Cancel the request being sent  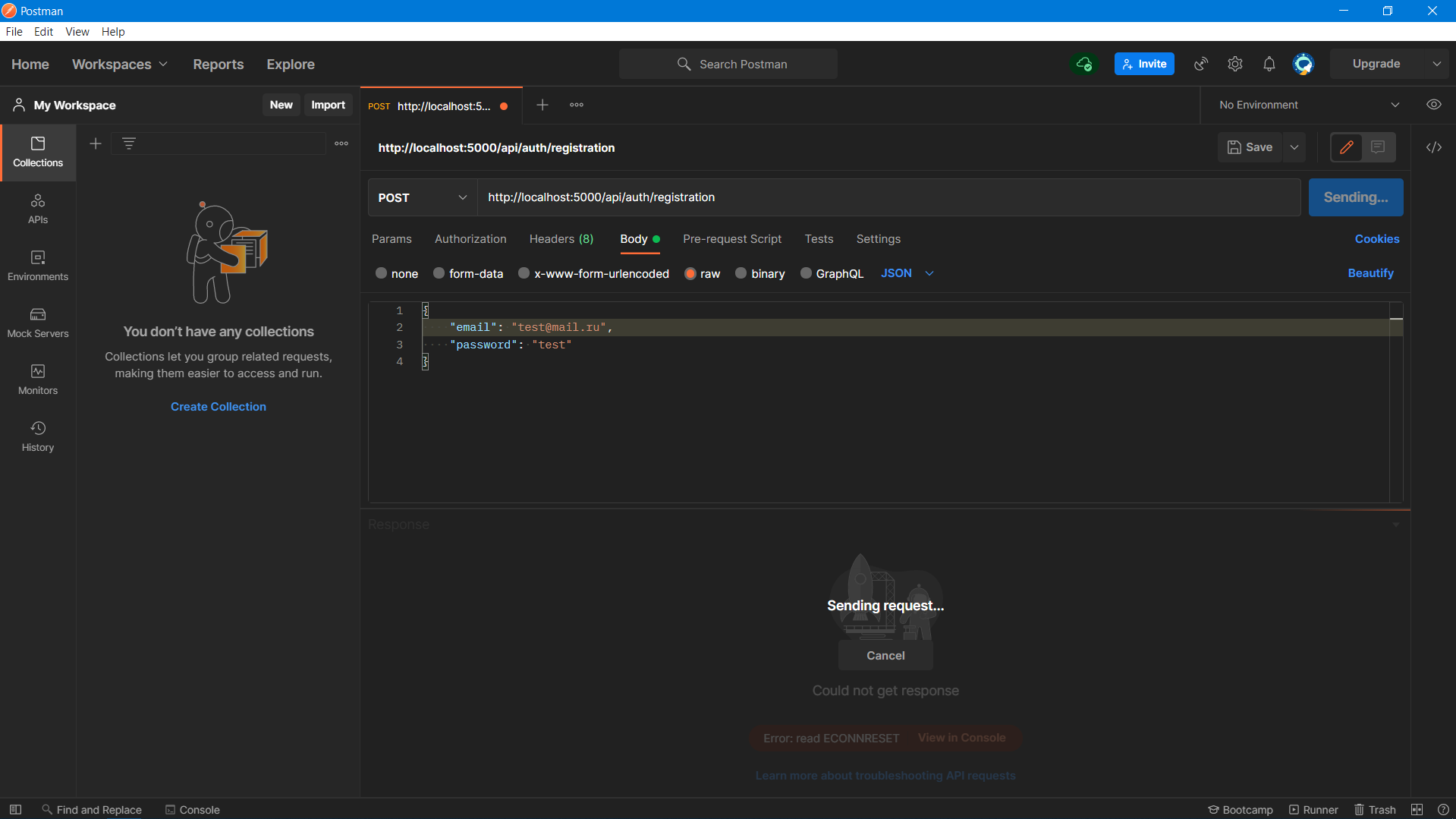(x=885, y=656)
